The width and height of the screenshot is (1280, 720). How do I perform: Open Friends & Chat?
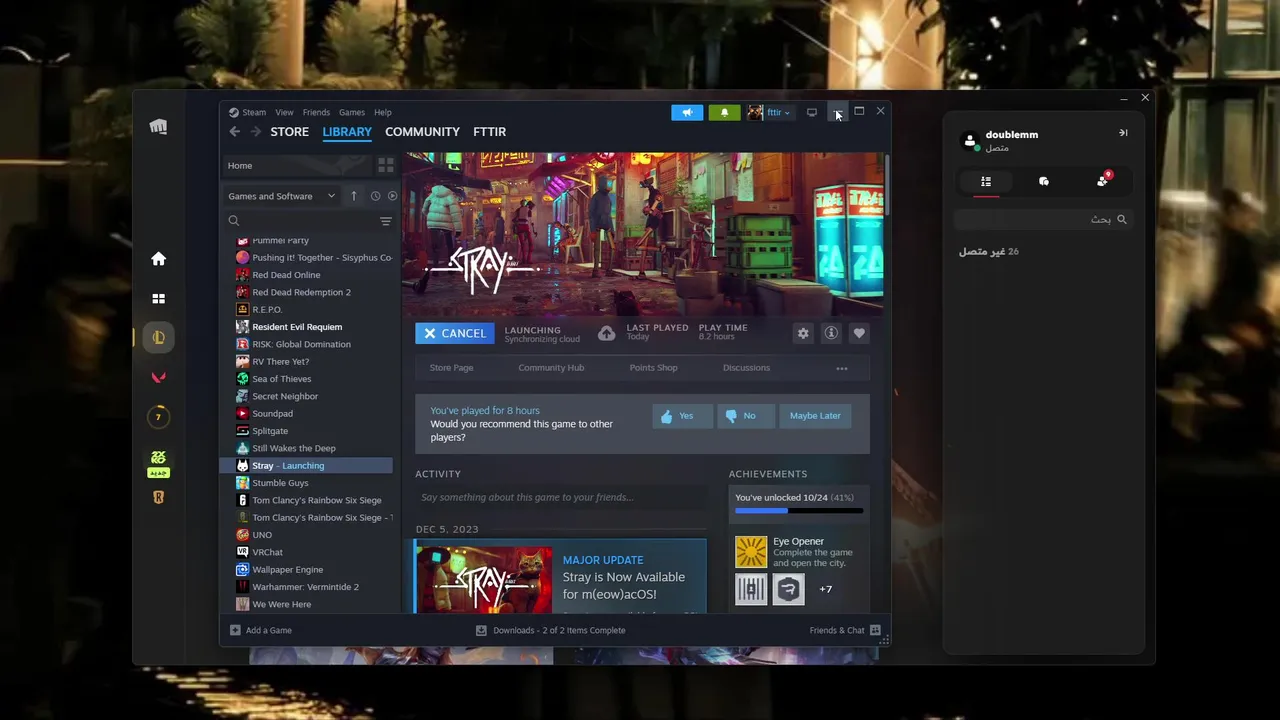845,630
